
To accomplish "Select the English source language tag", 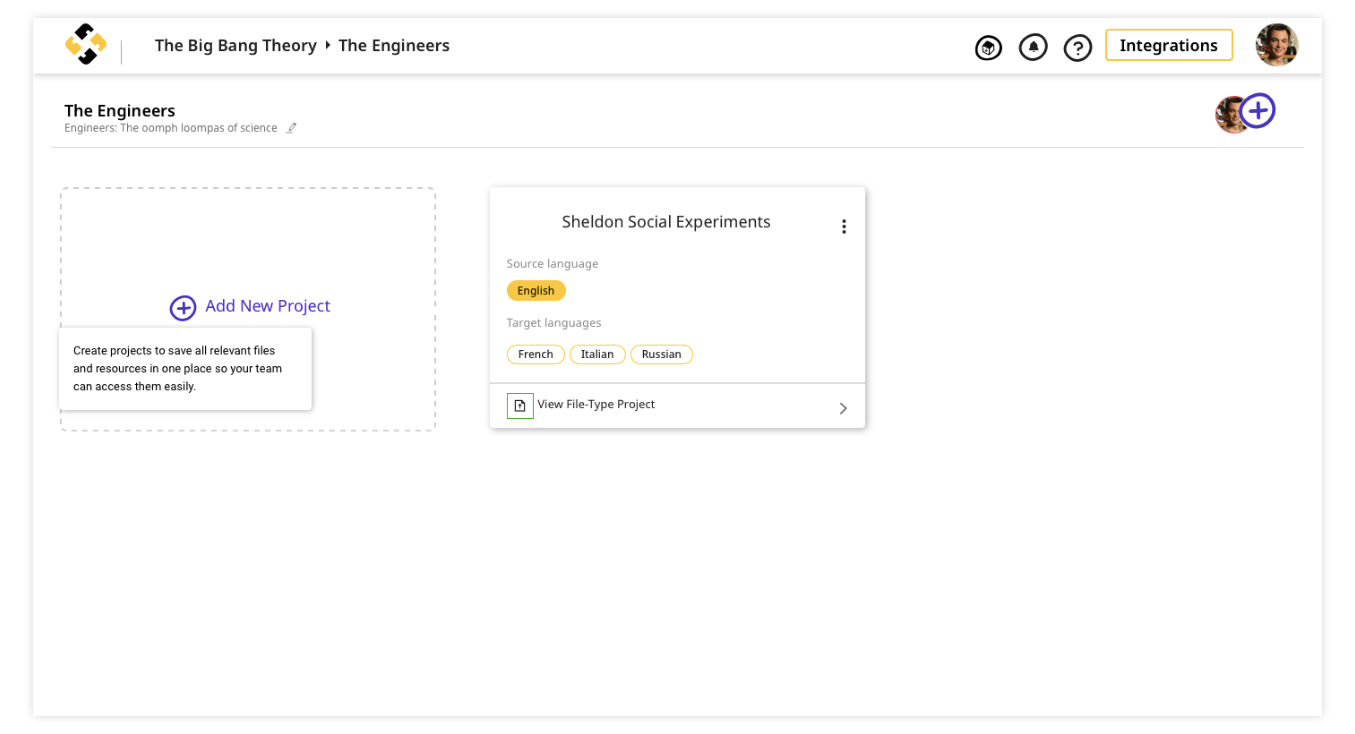I will tap(536, 291).
